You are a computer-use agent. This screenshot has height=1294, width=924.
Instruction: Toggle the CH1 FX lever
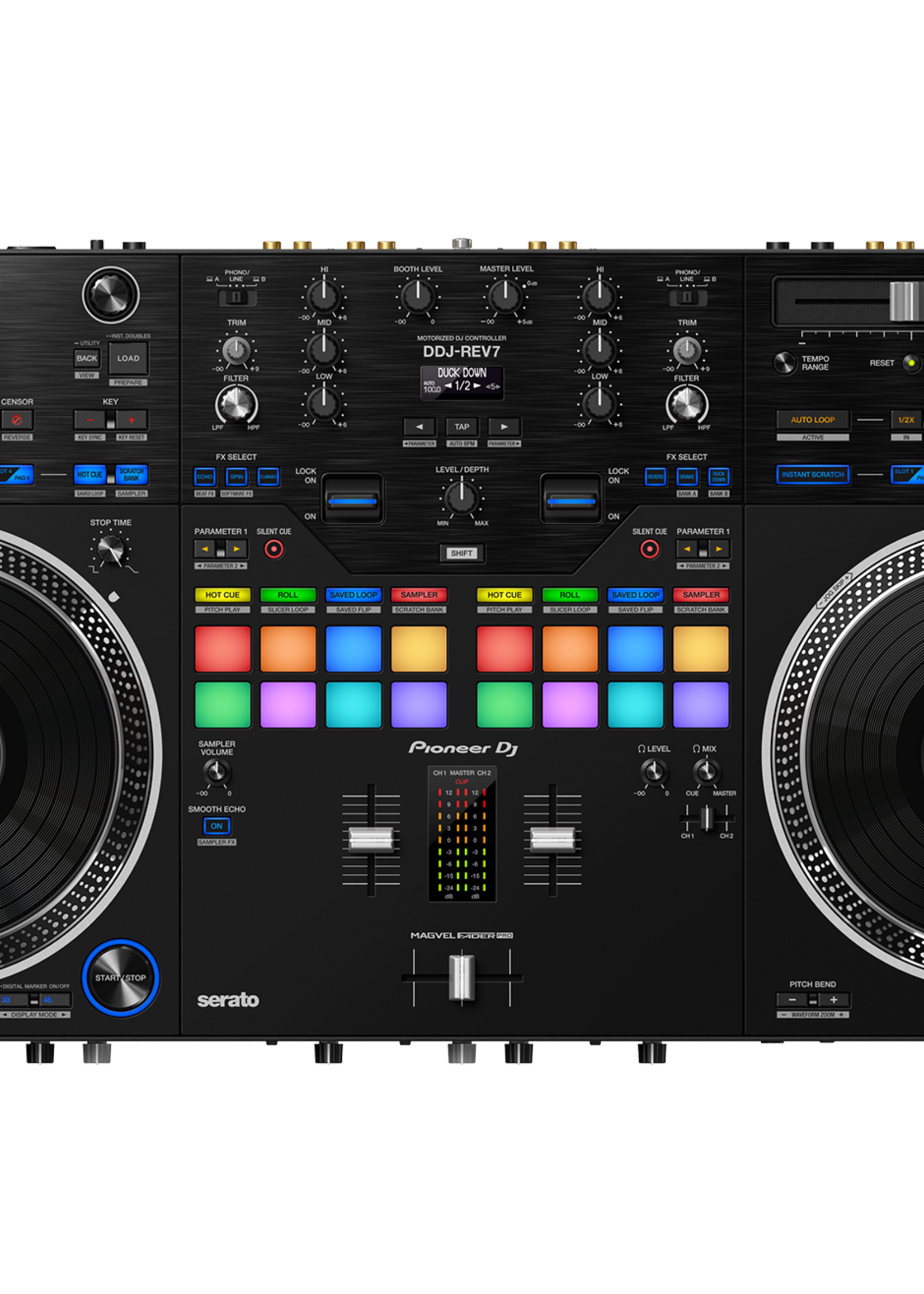tap(352, 500)
